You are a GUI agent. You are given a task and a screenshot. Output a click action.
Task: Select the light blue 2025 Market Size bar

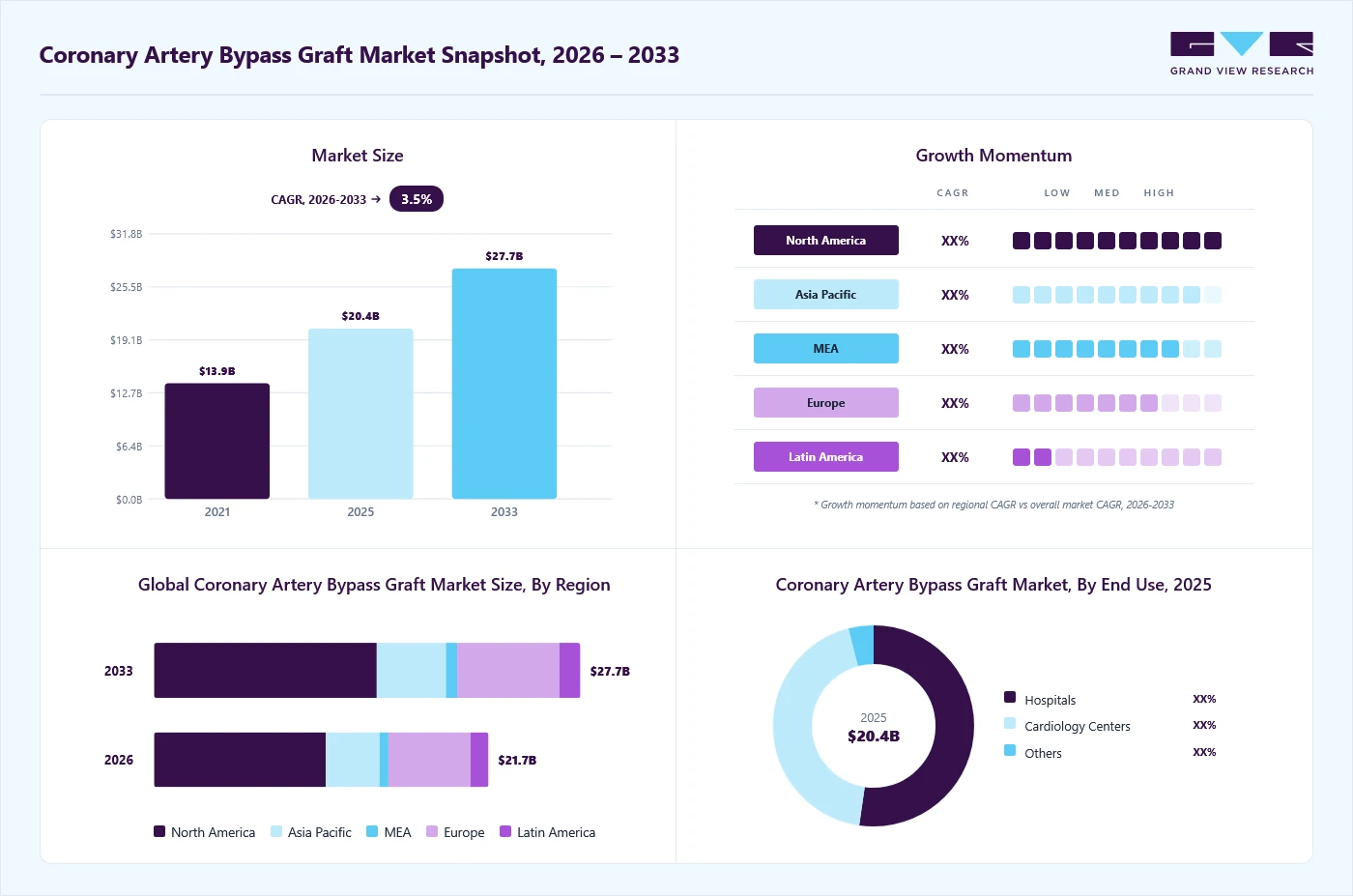coord(360,414)
